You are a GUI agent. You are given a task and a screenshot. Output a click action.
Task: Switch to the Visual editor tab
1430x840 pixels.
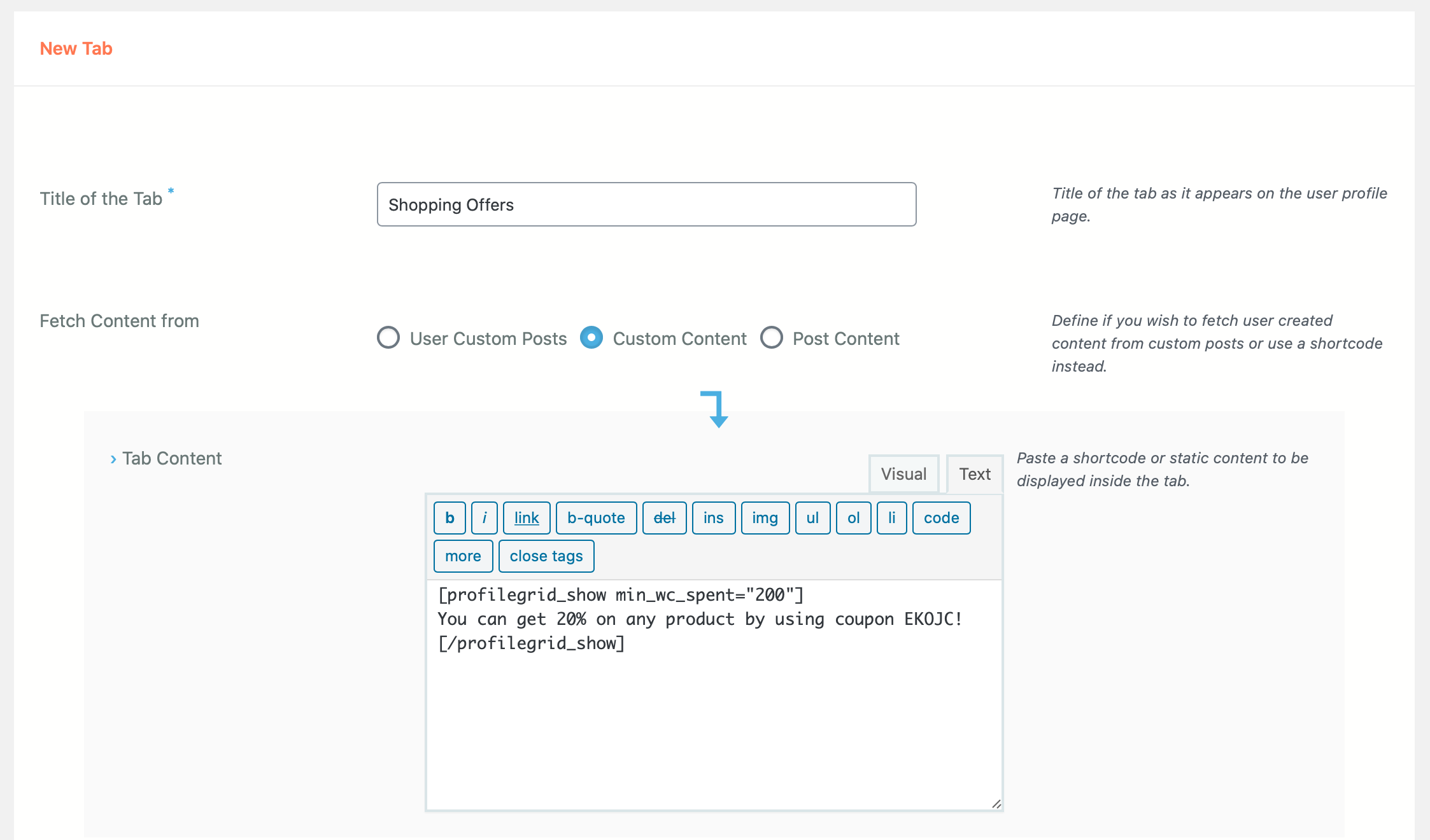pos(903,473)
